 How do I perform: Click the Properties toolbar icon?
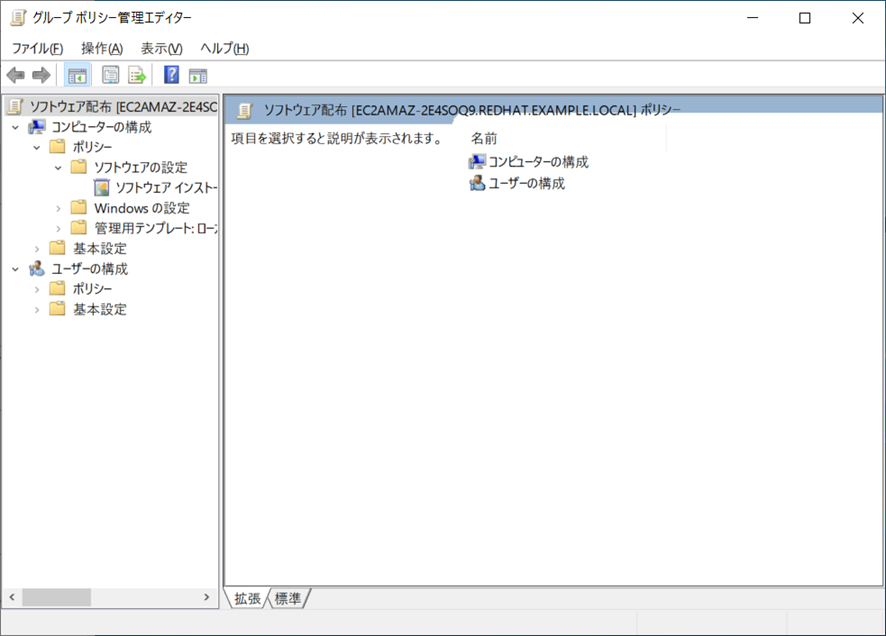pos(110,75)
